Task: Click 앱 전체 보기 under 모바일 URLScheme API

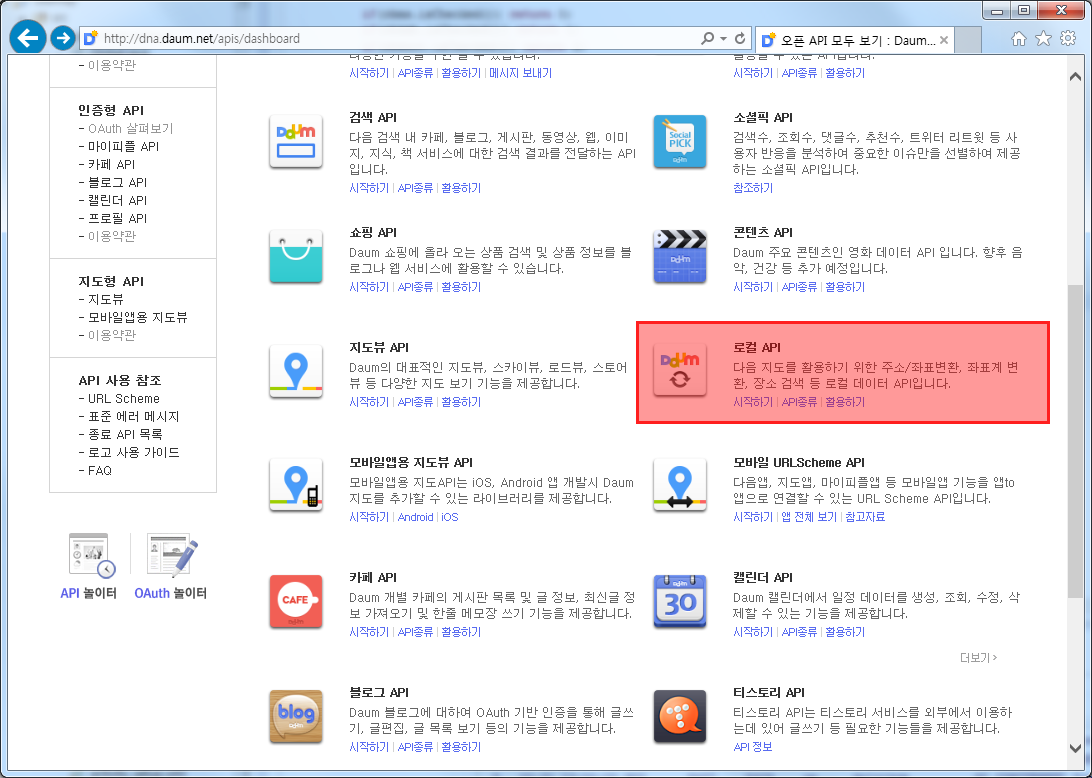Action: click(x=809, y=517)
